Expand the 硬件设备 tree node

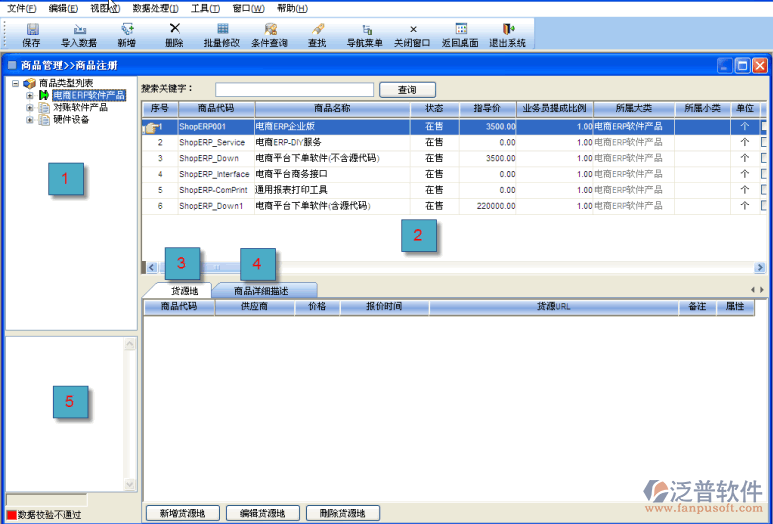click(30, 120)
